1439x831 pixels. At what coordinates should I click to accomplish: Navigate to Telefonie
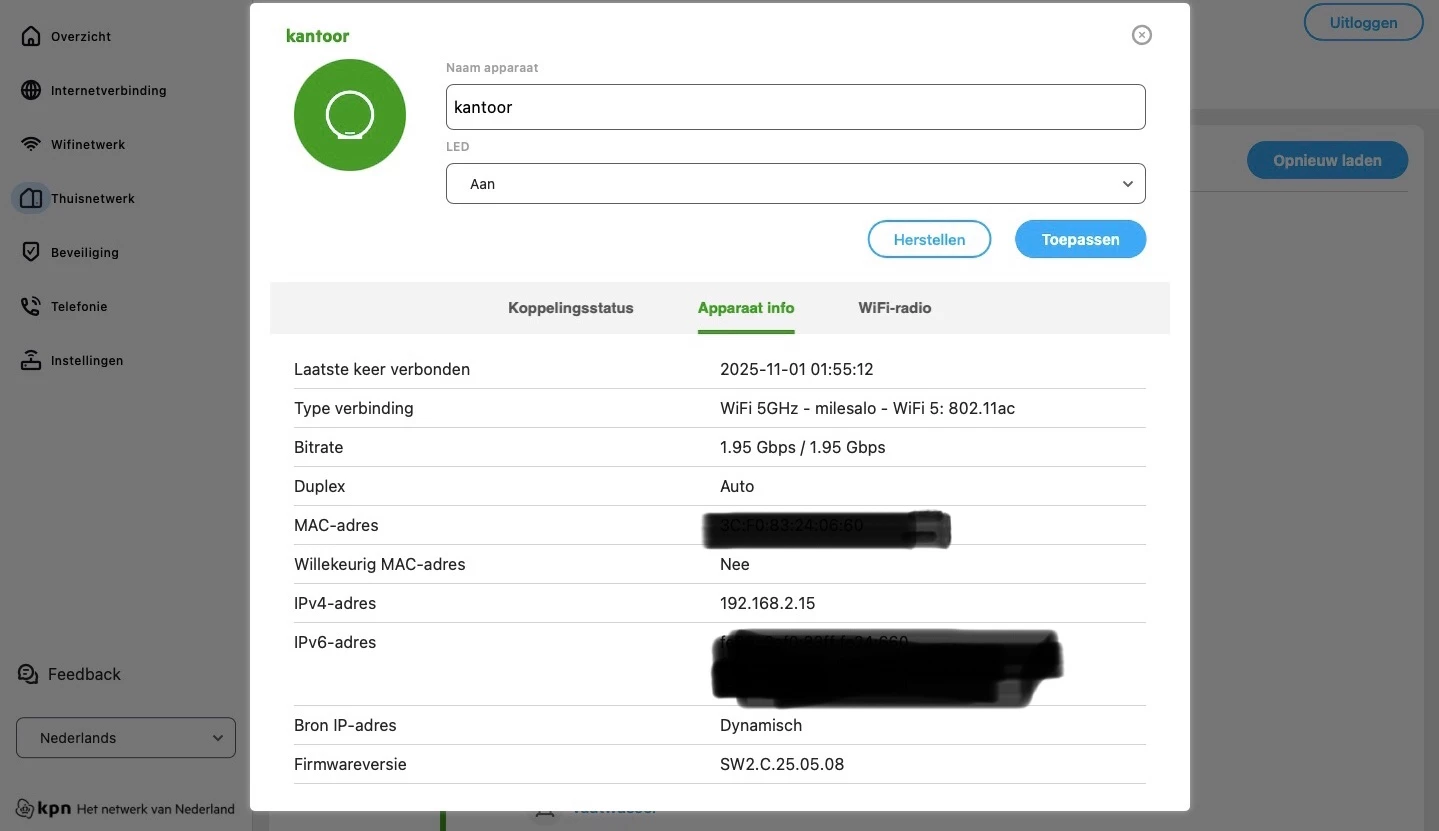pos(79,306)
